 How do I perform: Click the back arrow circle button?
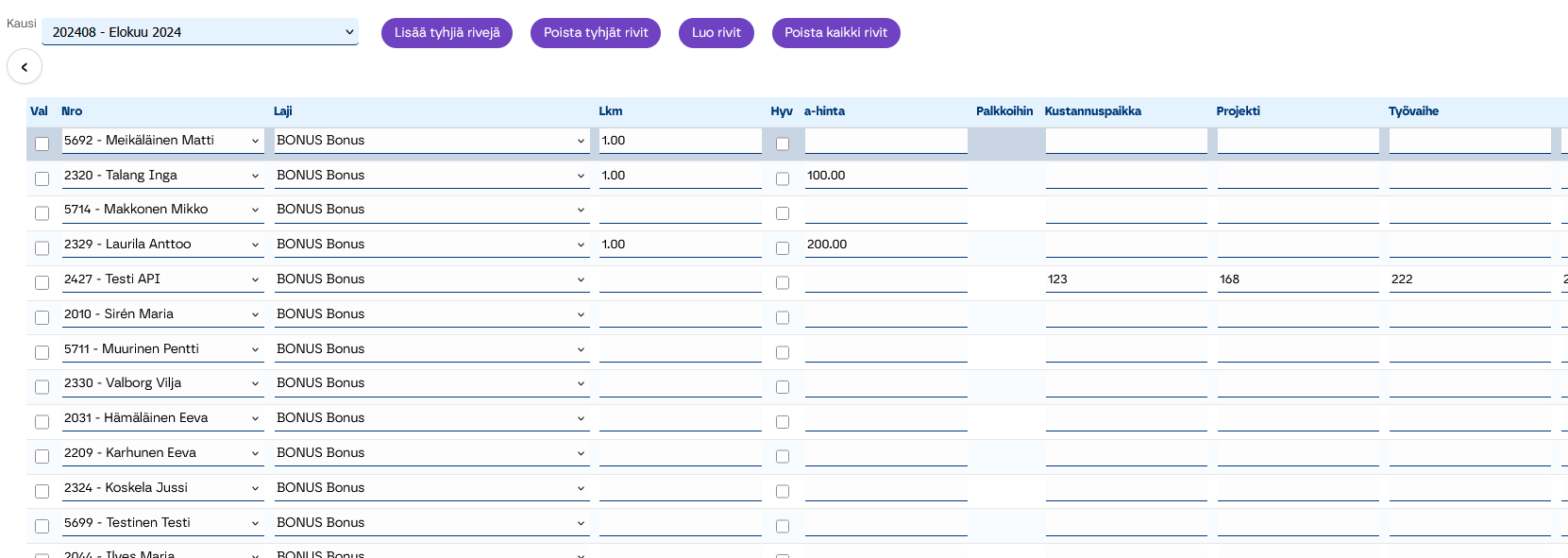pyautogui.click(x=25, y=67)
